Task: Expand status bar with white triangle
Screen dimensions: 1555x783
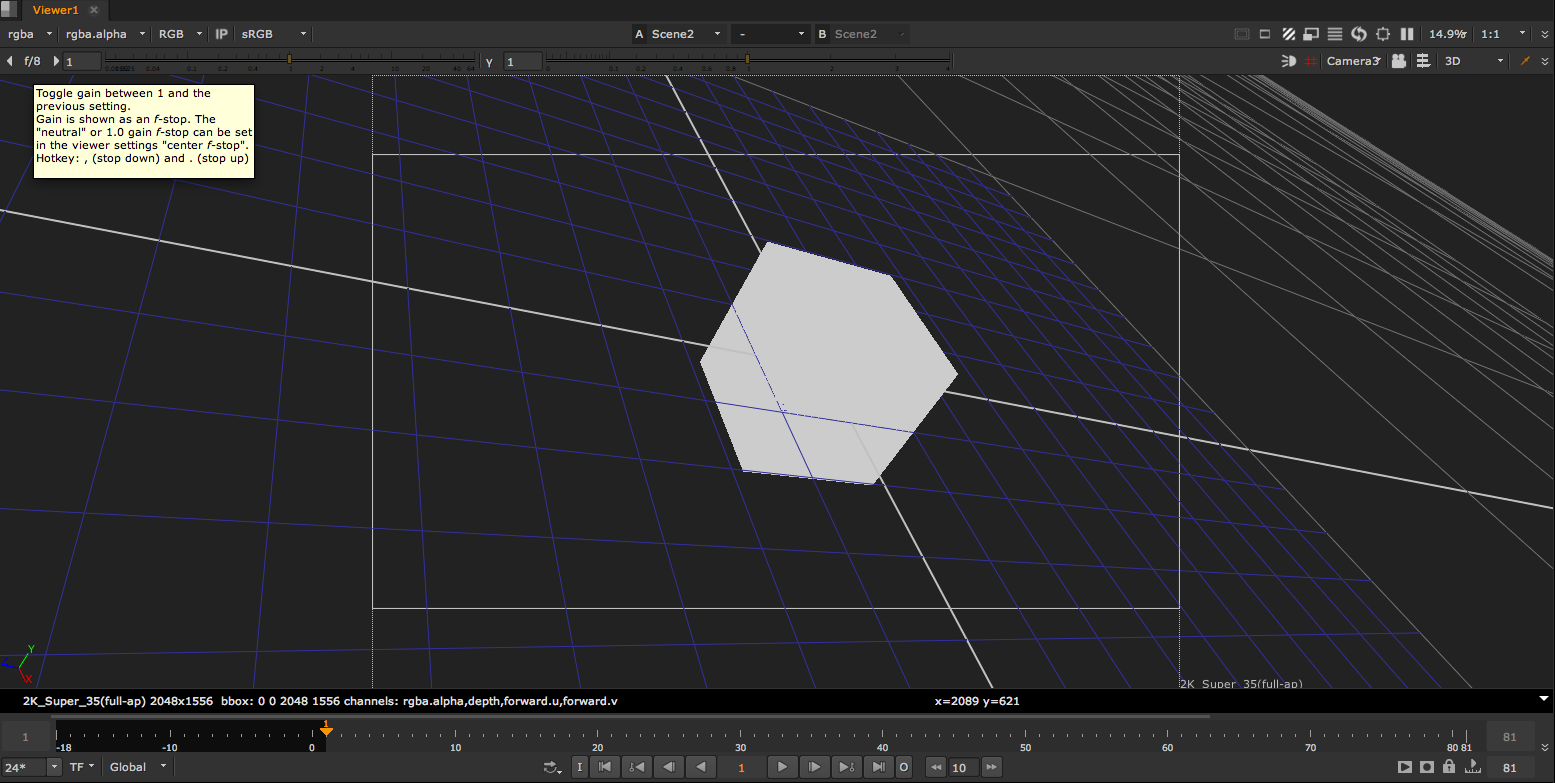Action: pos(1544,698)
